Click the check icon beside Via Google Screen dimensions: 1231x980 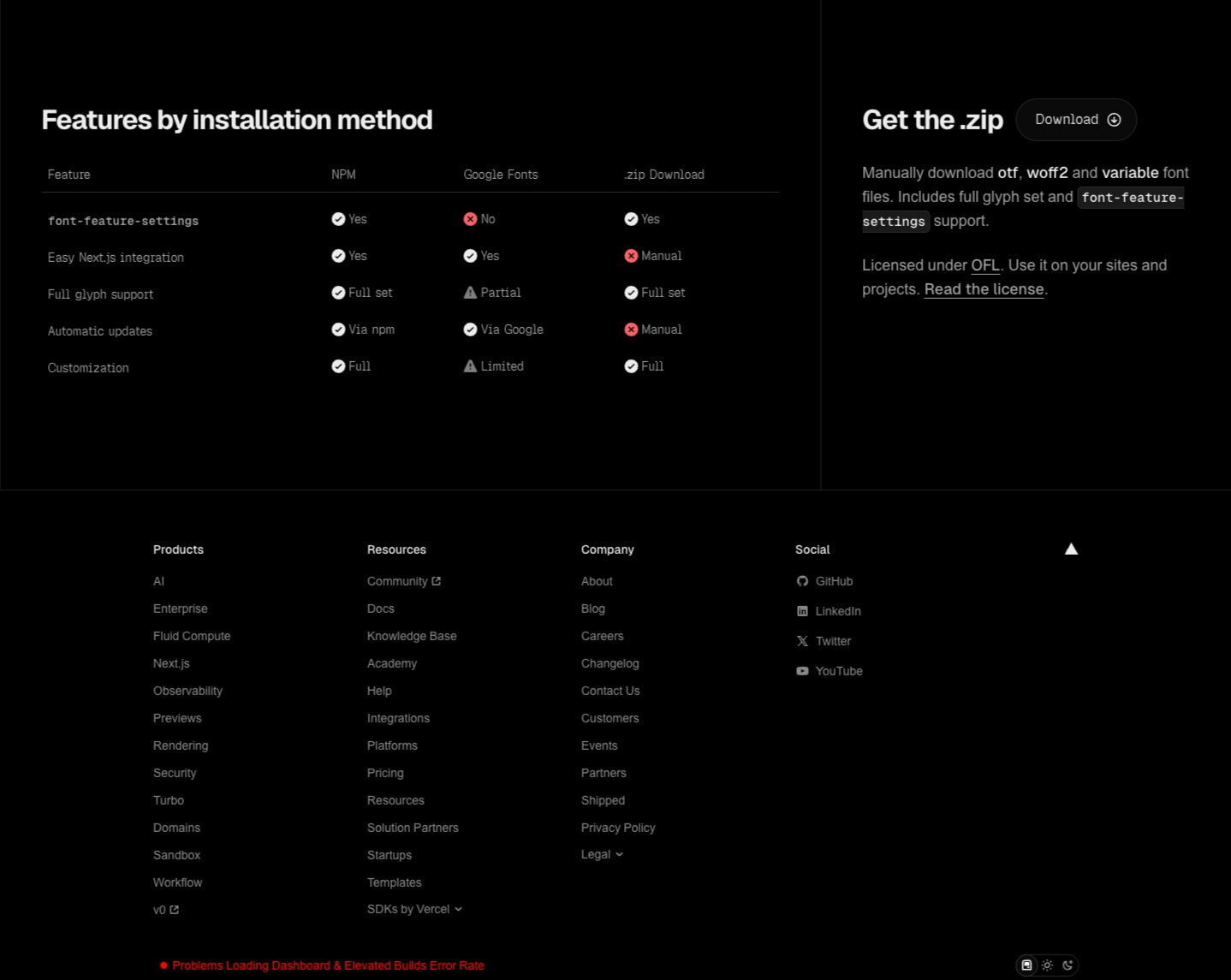click(x=470, y=330)
